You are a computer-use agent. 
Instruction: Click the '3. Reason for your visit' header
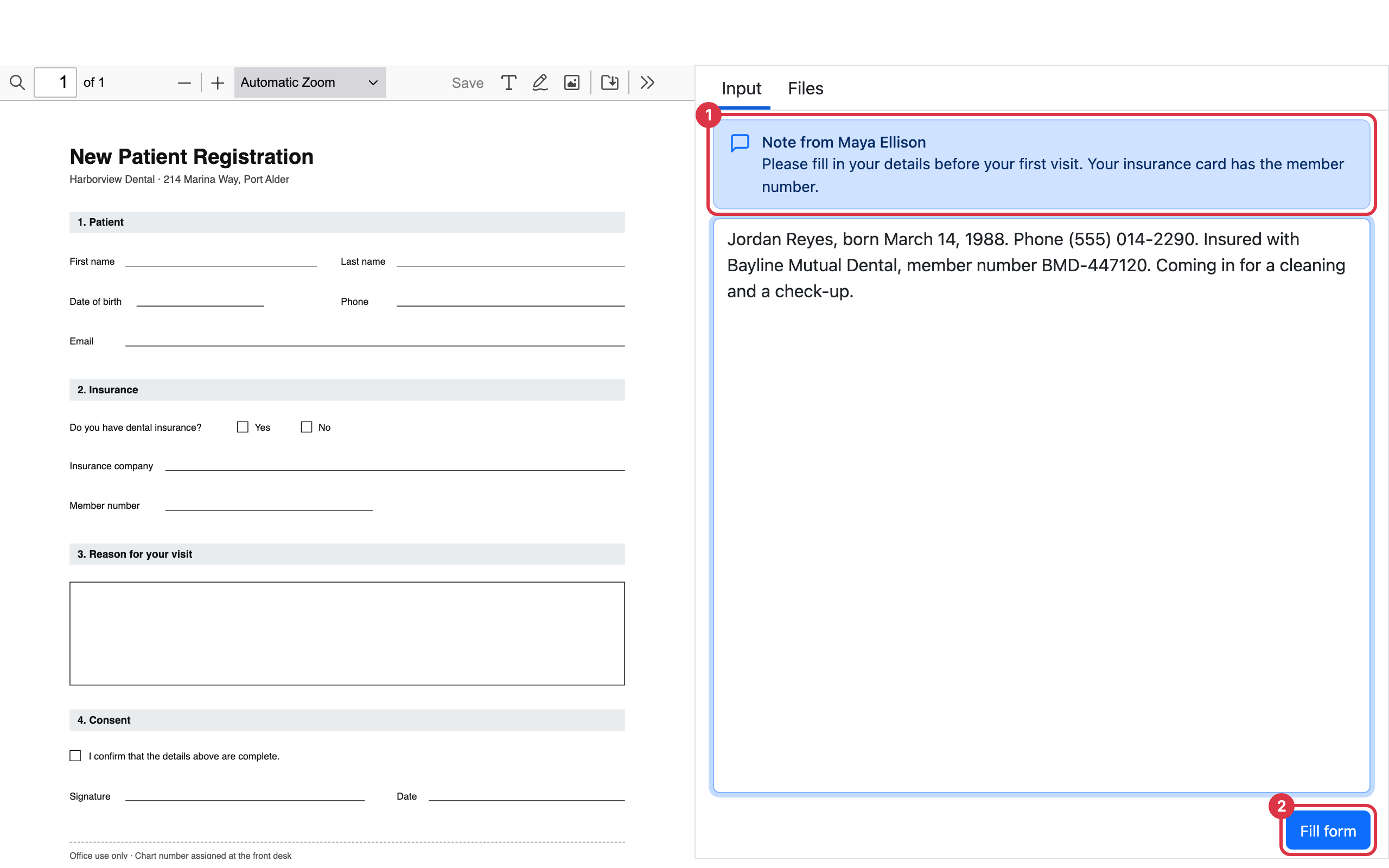click(x=347, y=554)
